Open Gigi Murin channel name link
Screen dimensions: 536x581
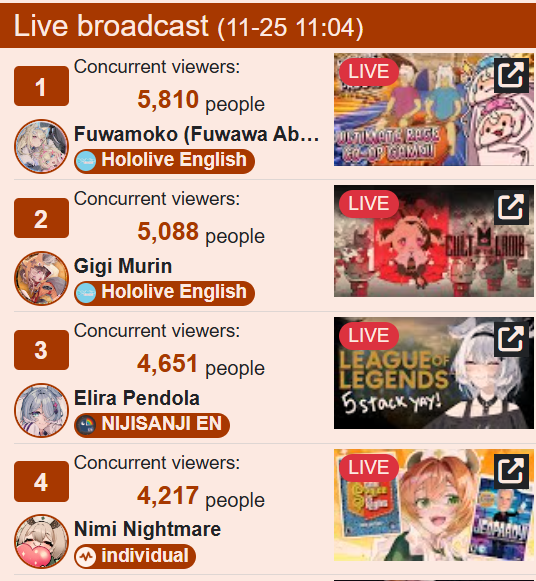[x=123, y=266]
